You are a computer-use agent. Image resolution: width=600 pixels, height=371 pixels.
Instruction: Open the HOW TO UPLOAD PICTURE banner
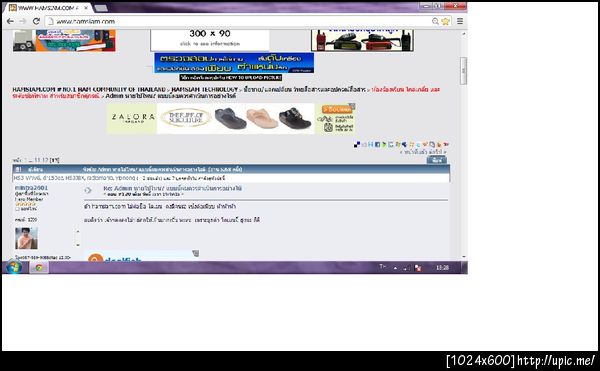(231, 77)
